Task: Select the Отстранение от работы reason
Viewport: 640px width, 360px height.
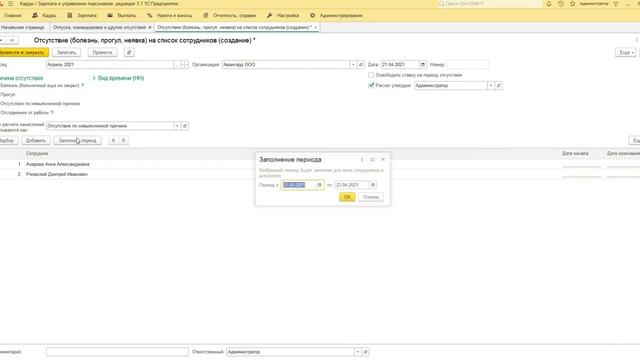Action: coord(24,113)
